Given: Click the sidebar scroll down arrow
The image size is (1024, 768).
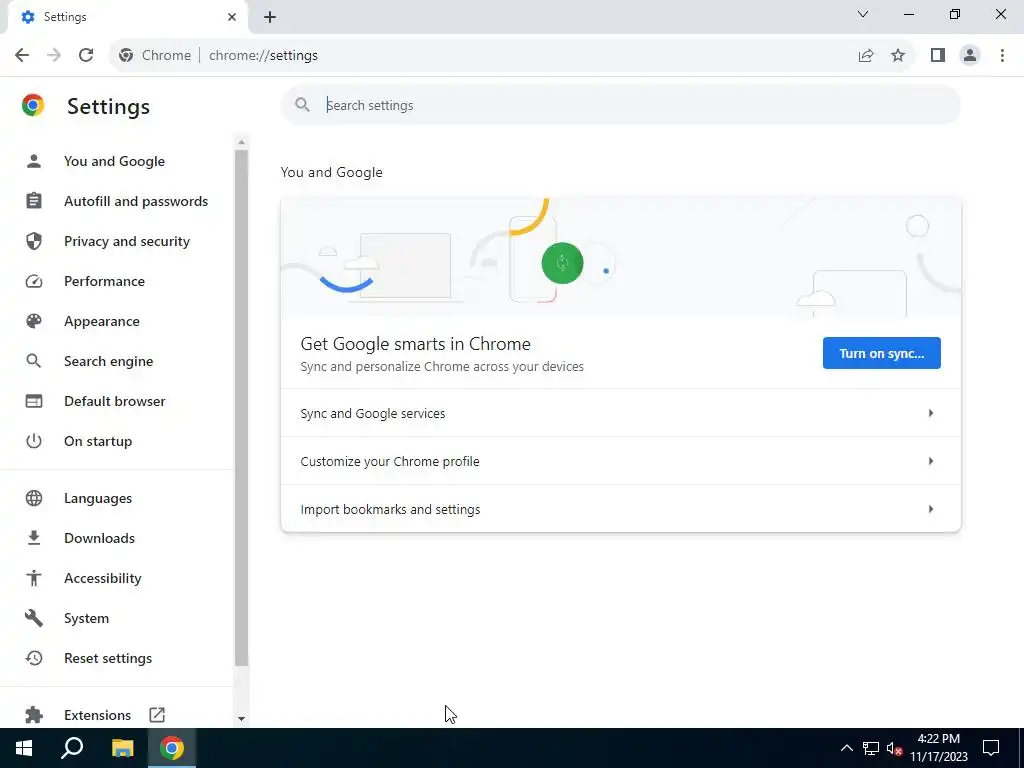Looking at the screenshot, I should tap(241, 718).
